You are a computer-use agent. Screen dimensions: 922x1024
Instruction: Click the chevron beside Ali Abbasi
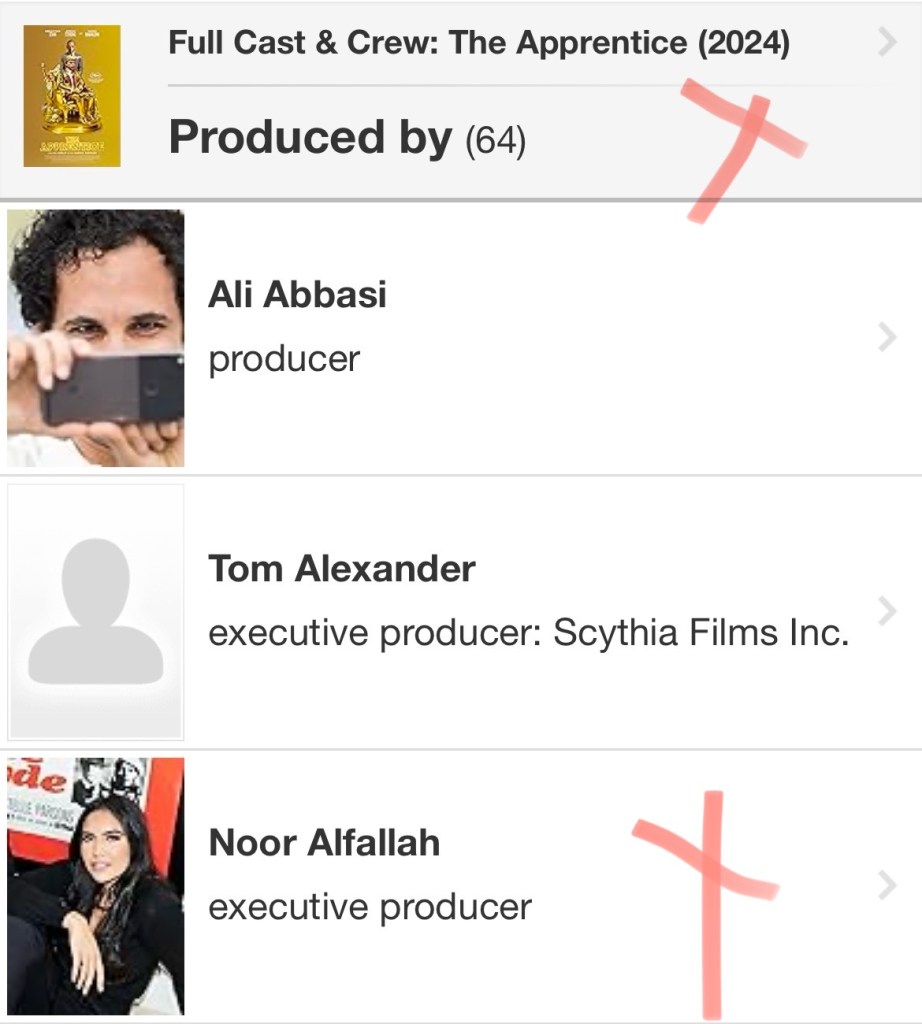point(886,339)
